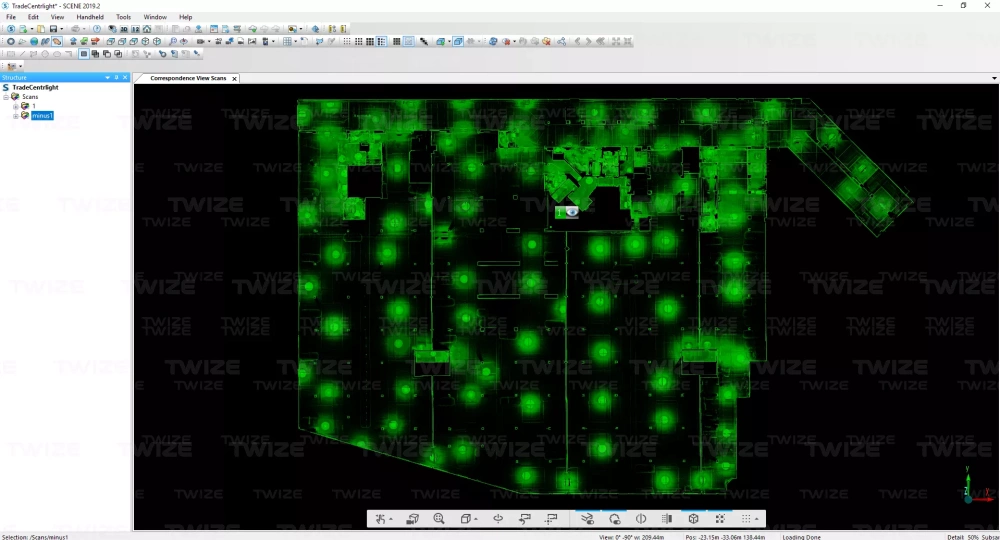Open the hand tool dropdown arrow
Viewport: 1000px width, 540px height.
click(390, 520)
